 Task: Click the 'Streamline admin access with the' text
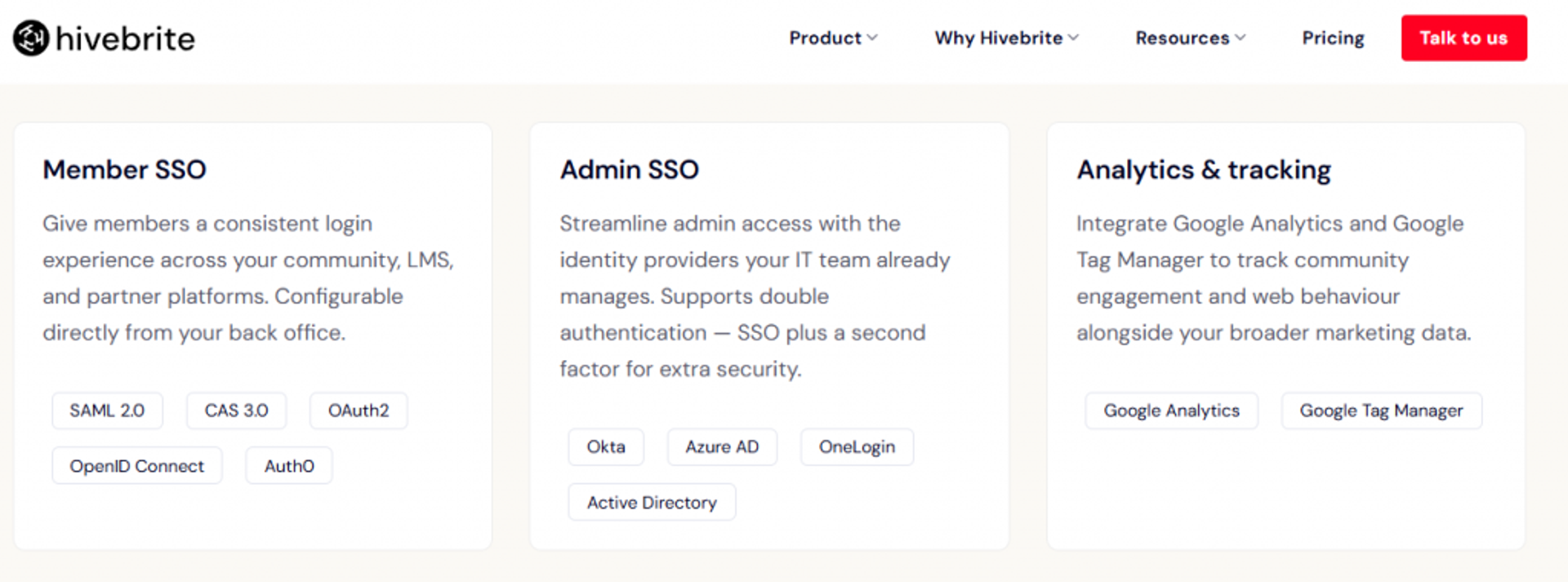[730, 224]
